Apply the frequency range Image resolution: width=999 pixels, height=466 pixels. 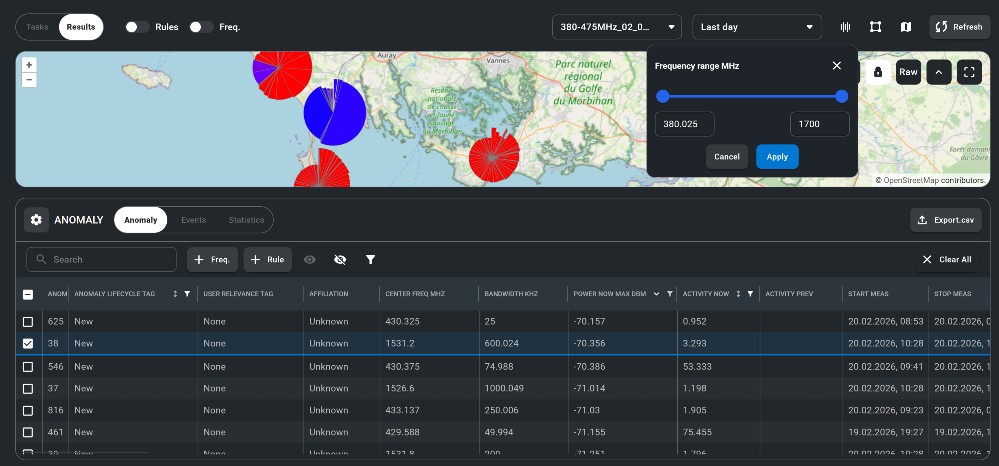[777, 157]
